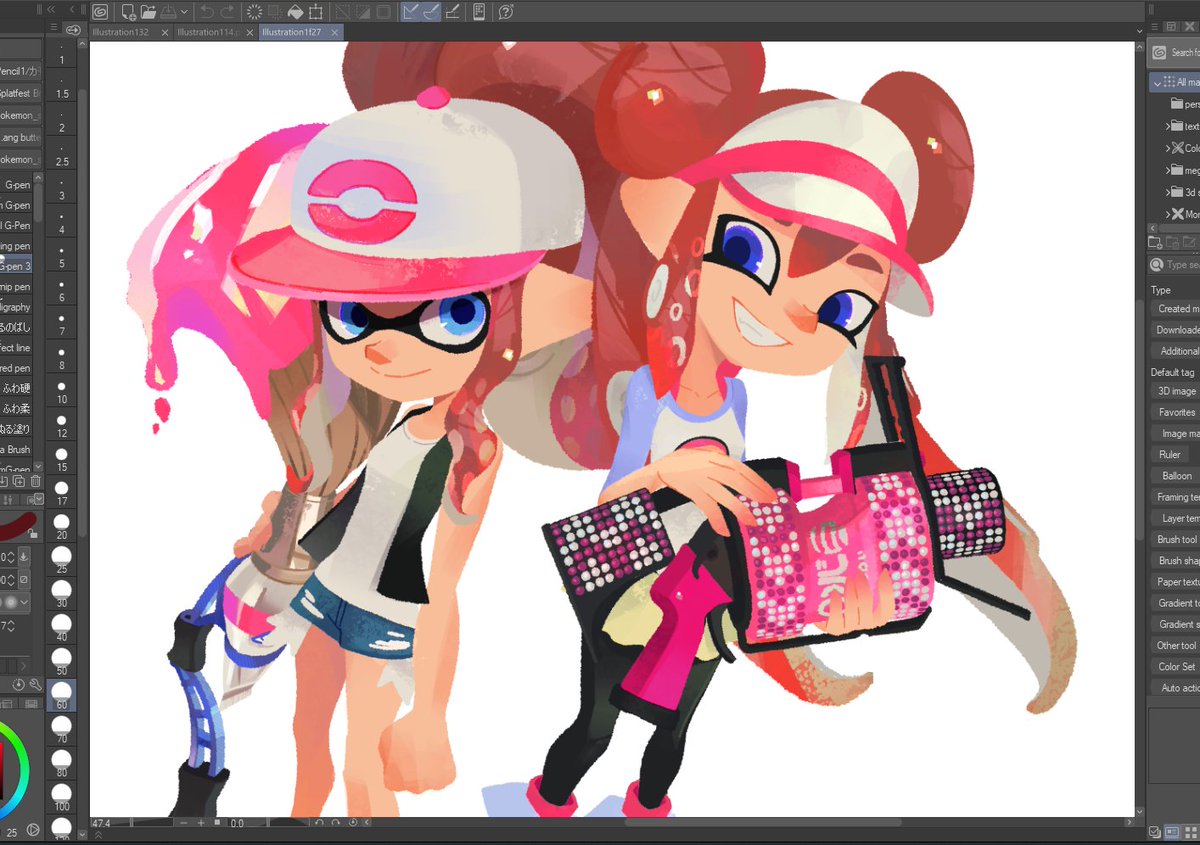Expand the 3d material folder
This screenshot has height=845, width=1200.
(x=1168, y=192)
